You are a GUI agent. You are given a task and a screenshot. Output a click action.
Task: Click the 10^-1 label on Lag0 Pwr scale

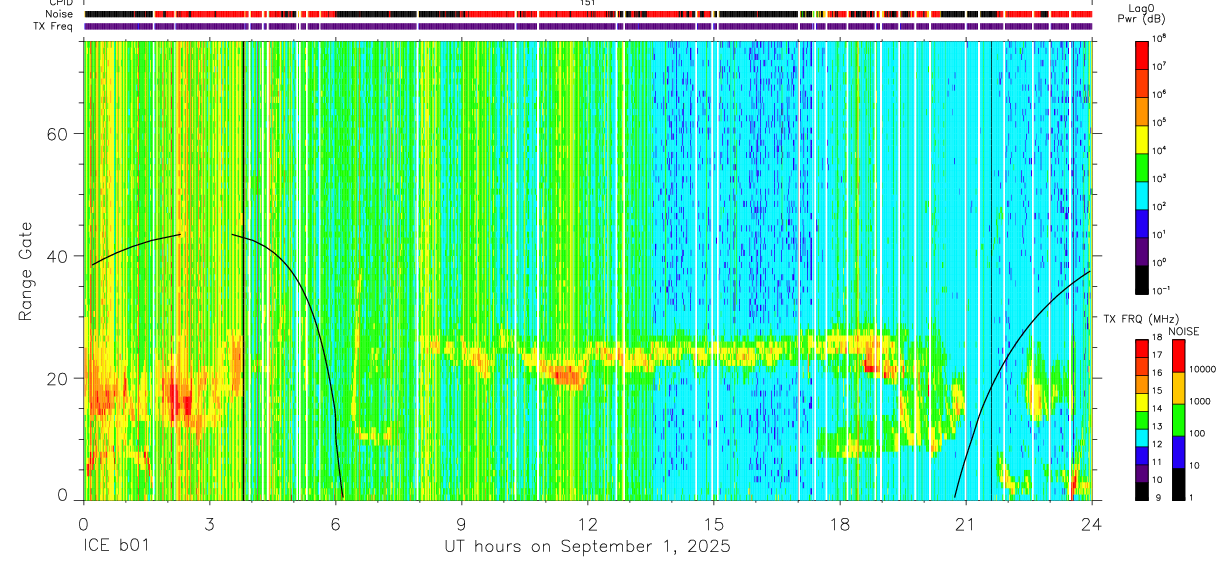pyautogui.click(x=1160, y=290)
